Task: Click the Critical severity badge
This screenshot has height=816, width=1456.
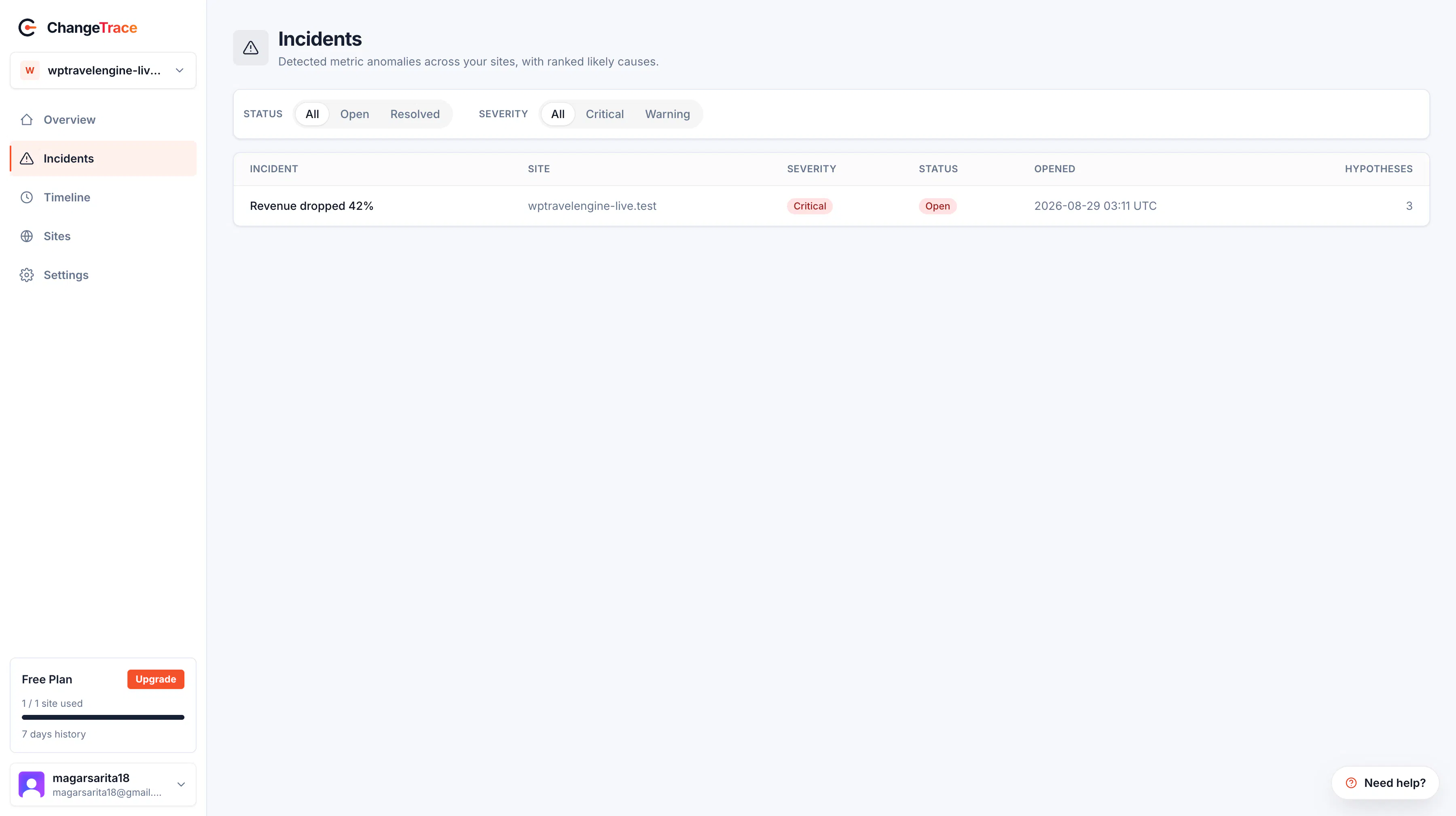Action: pyautogui.click(x=809, y=206)
